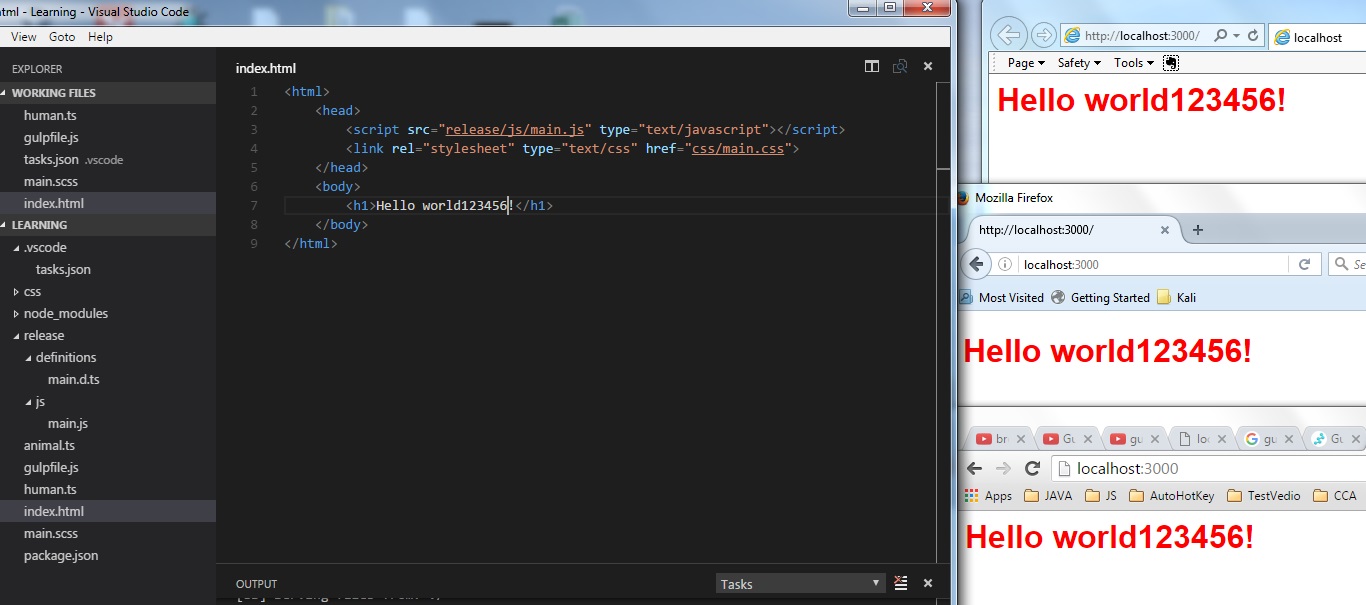Open the AutoHotKey bookmark folder in Chrome
The image size is (1366, 605).
tap(1173, 496)
